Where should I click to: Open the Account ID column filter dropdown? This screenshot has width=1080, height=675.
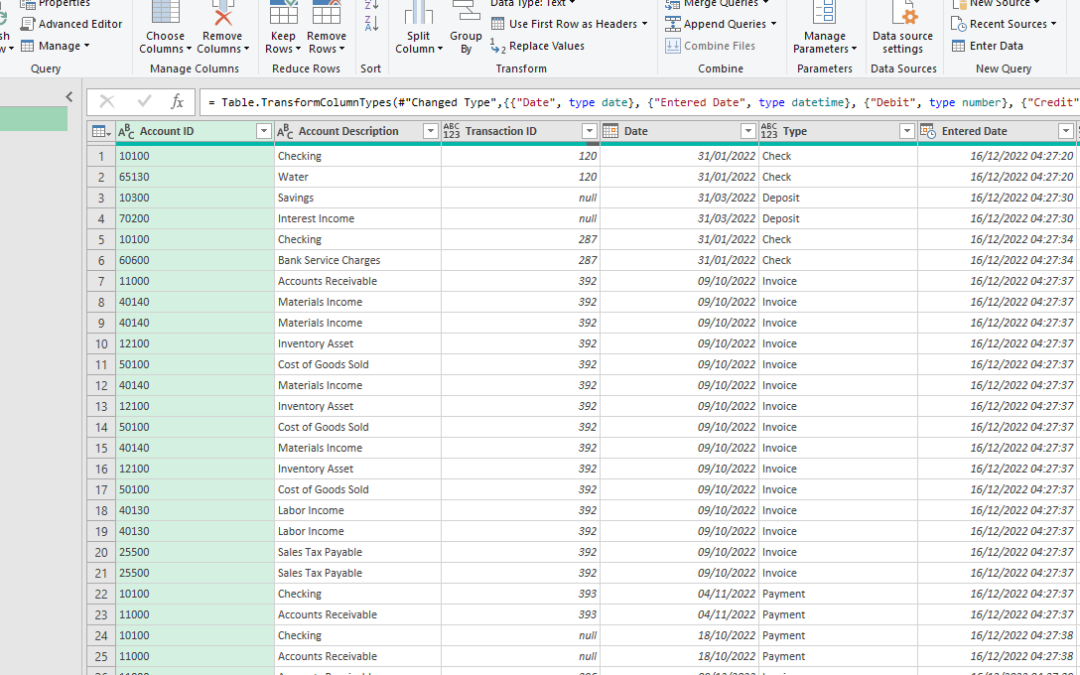click(x=264, y=131)
